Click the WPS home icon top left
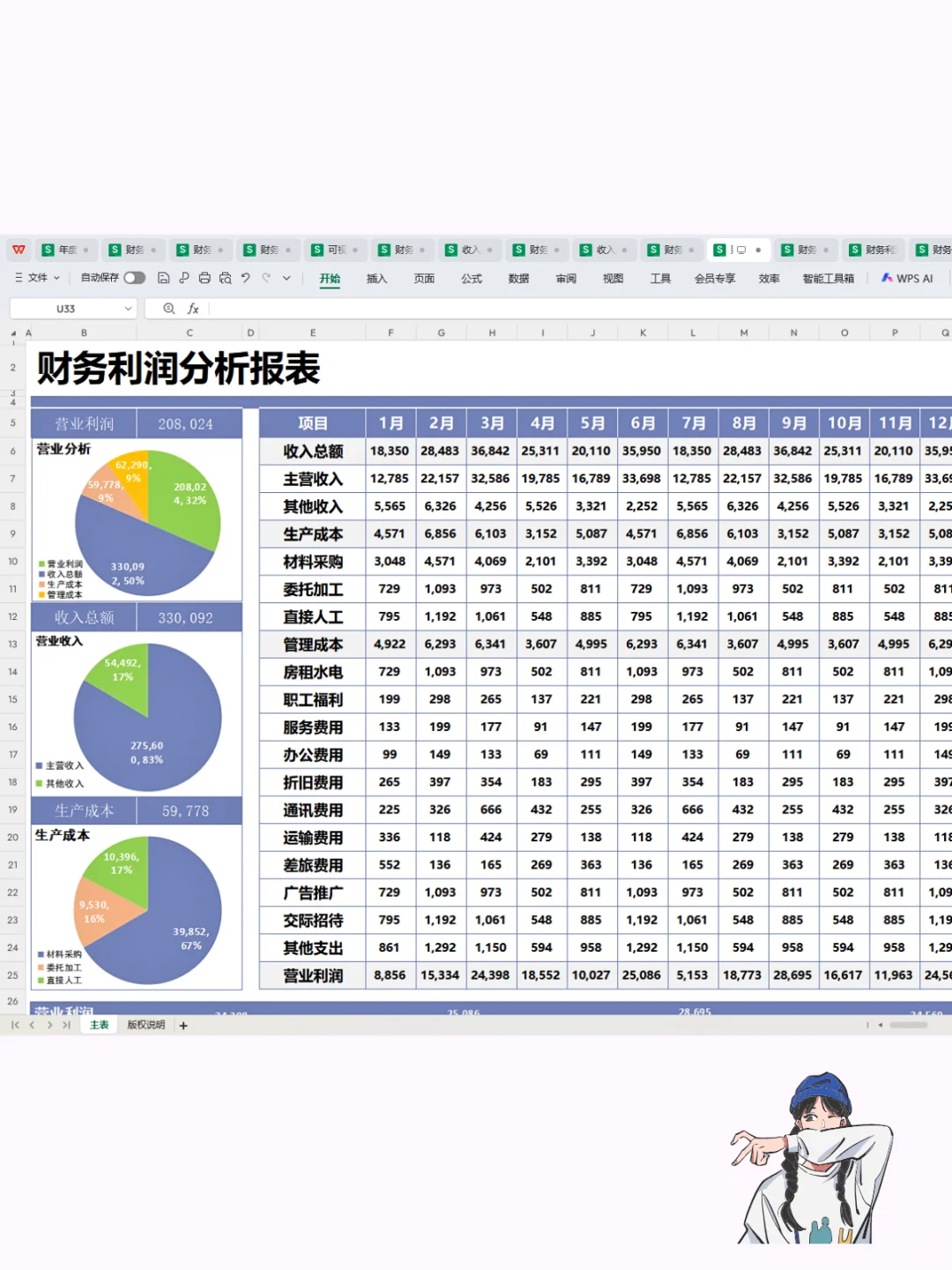 (19, 250)
